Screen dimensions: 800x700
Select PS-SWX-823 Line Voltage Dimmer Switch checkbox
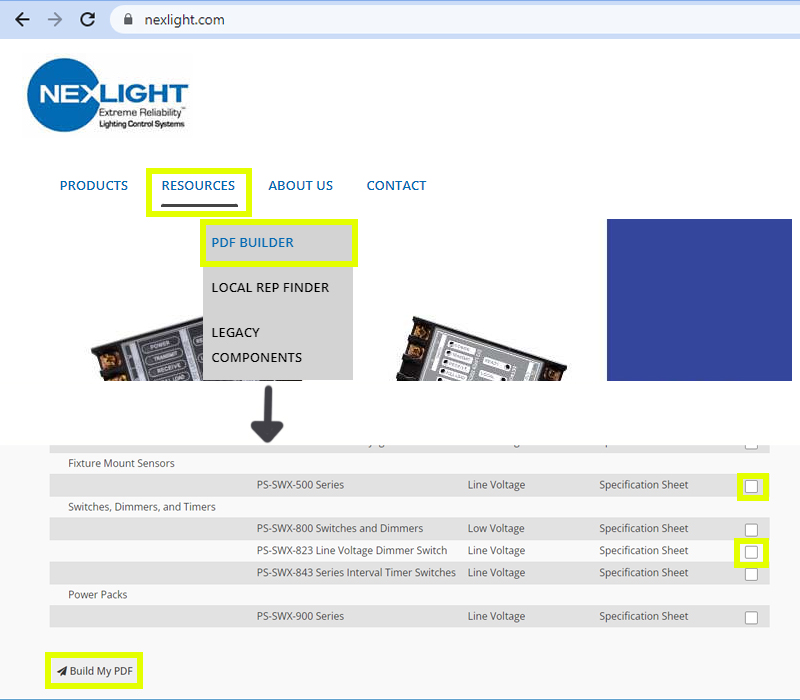coord(751,552)
